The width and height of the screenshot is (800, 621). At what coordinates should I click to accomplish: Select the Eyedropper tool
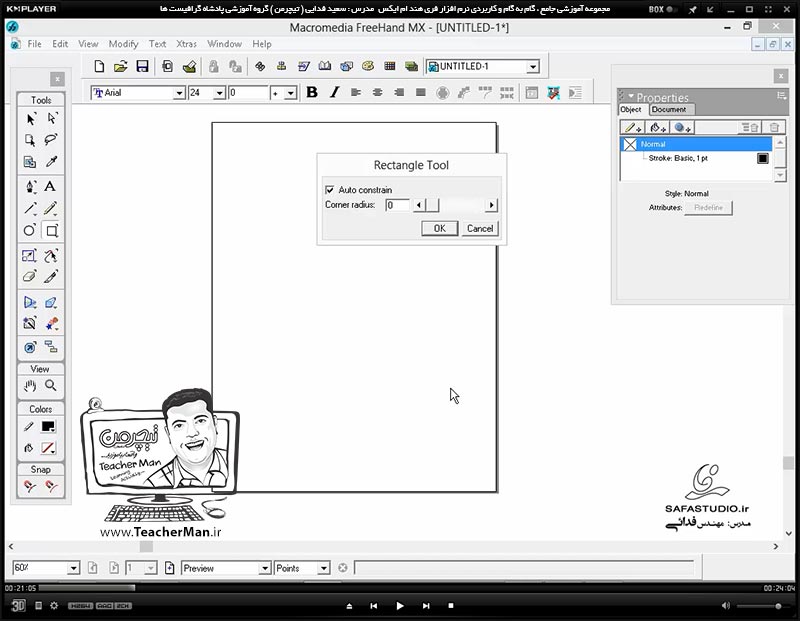click(51, 162)
